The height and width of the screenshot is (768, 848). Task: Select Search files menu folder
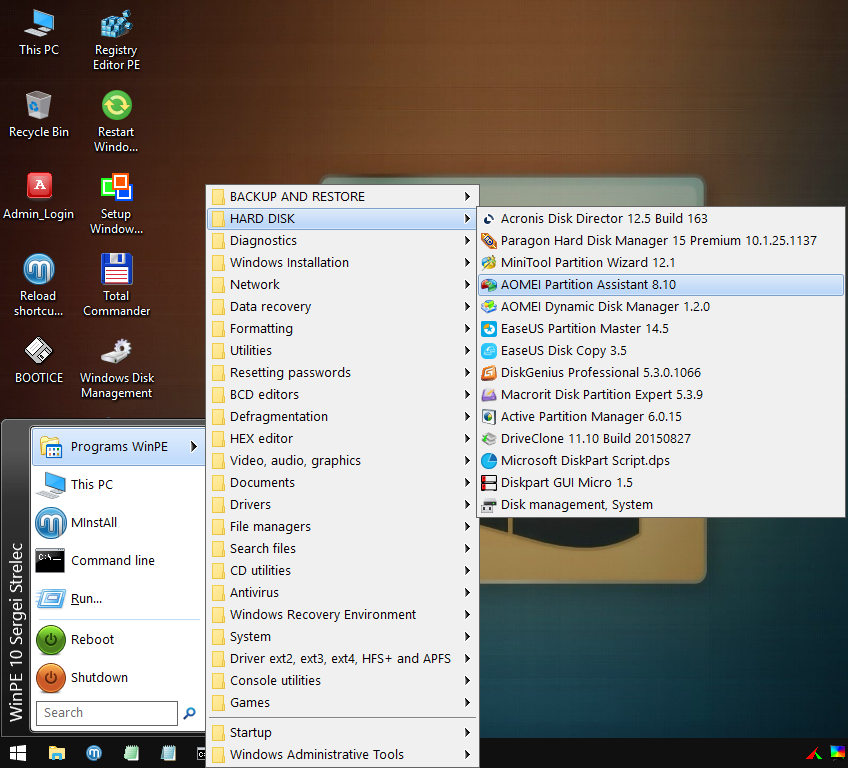(342, 548)
